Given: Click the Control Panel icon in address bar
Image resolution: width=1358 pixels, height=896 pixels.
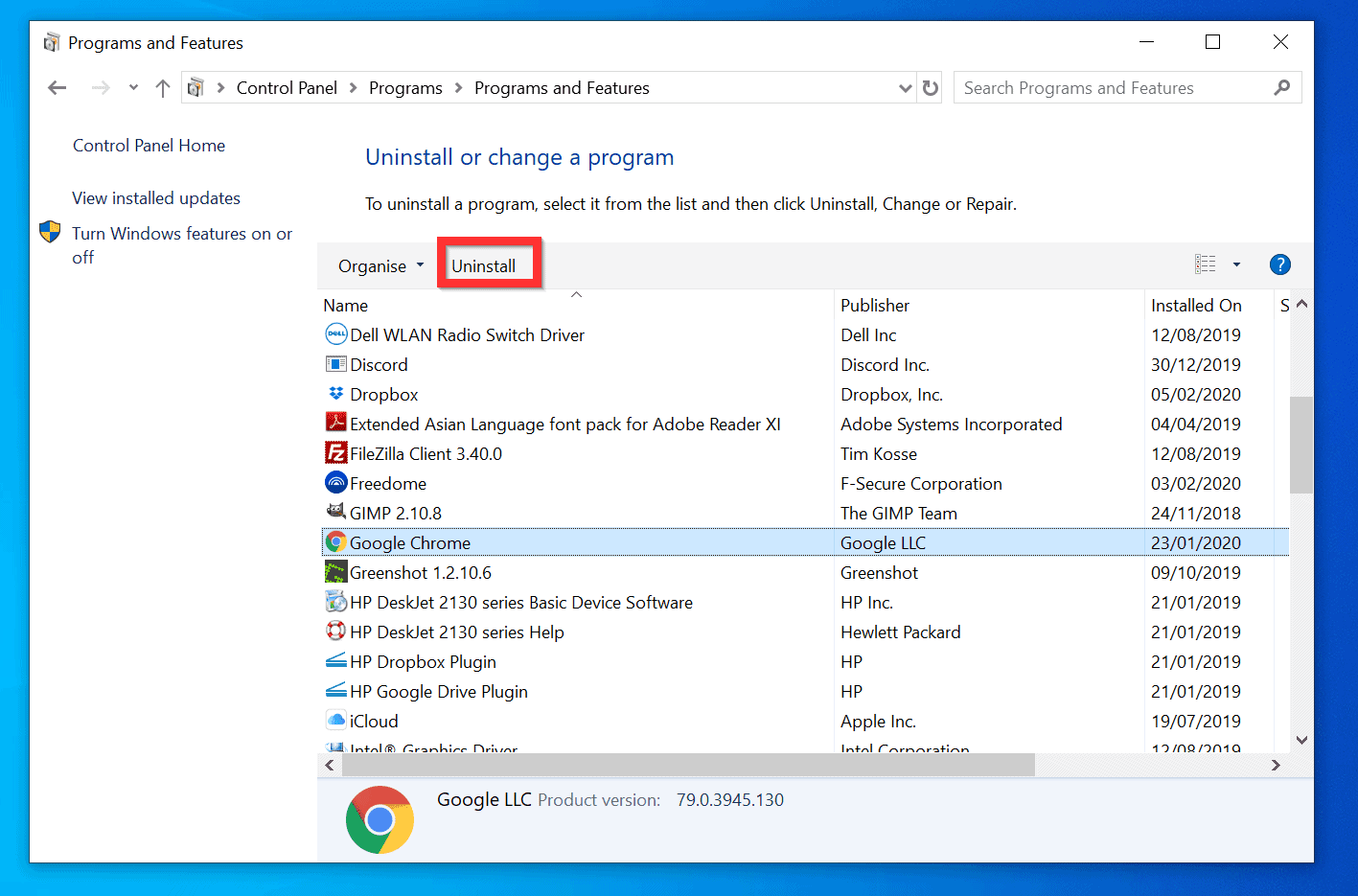Looking at the screenshot, I should [x=196, y=88].
